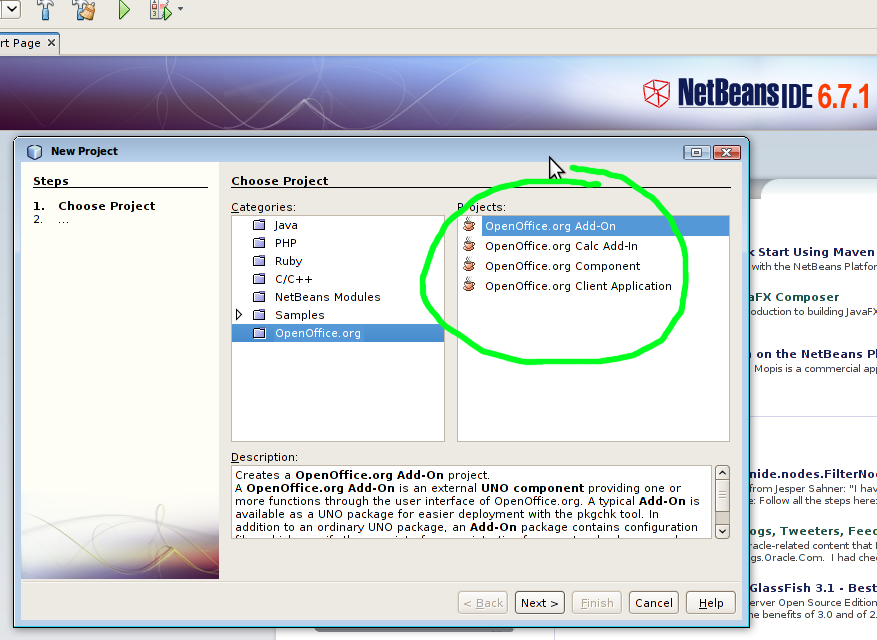Select the Samples category
Image resolution: width=877 pixels, height=640 pixels.
[x=299, y=315]
